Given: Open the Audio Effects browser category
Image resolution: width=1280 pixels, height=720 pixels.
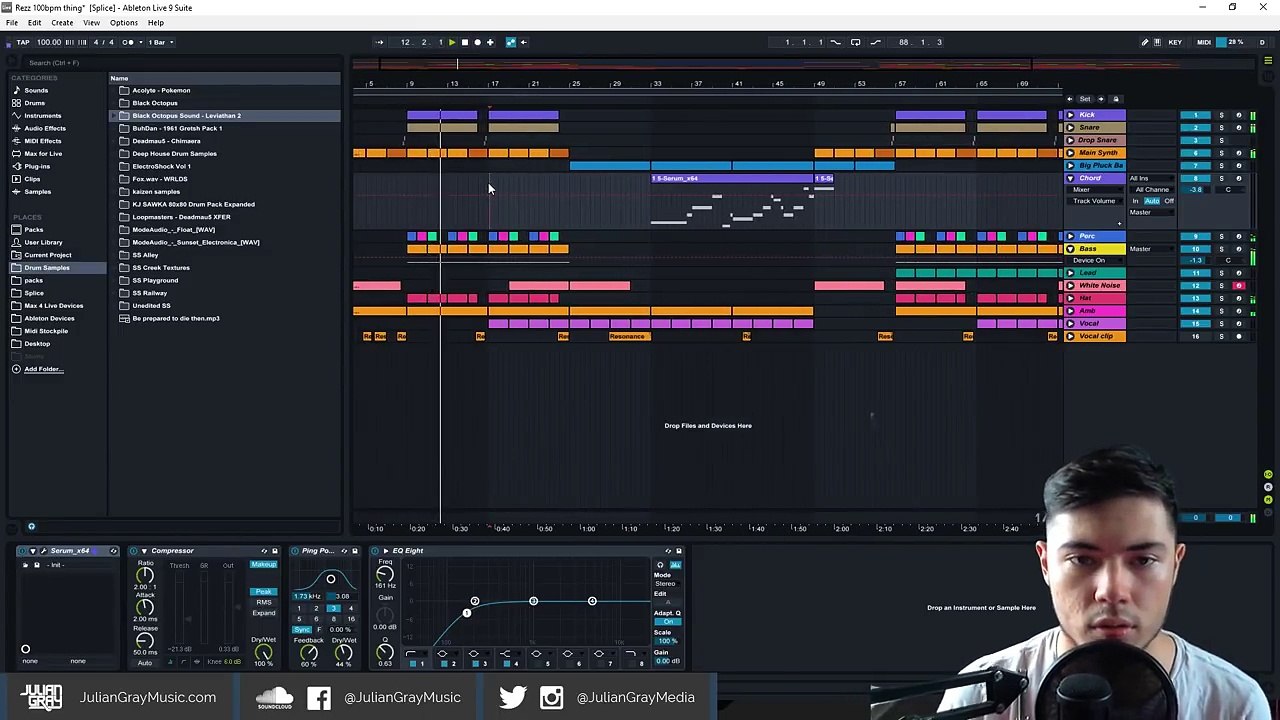Looking at the screenshot, I should pyautogui.click(x=45, y=128).
